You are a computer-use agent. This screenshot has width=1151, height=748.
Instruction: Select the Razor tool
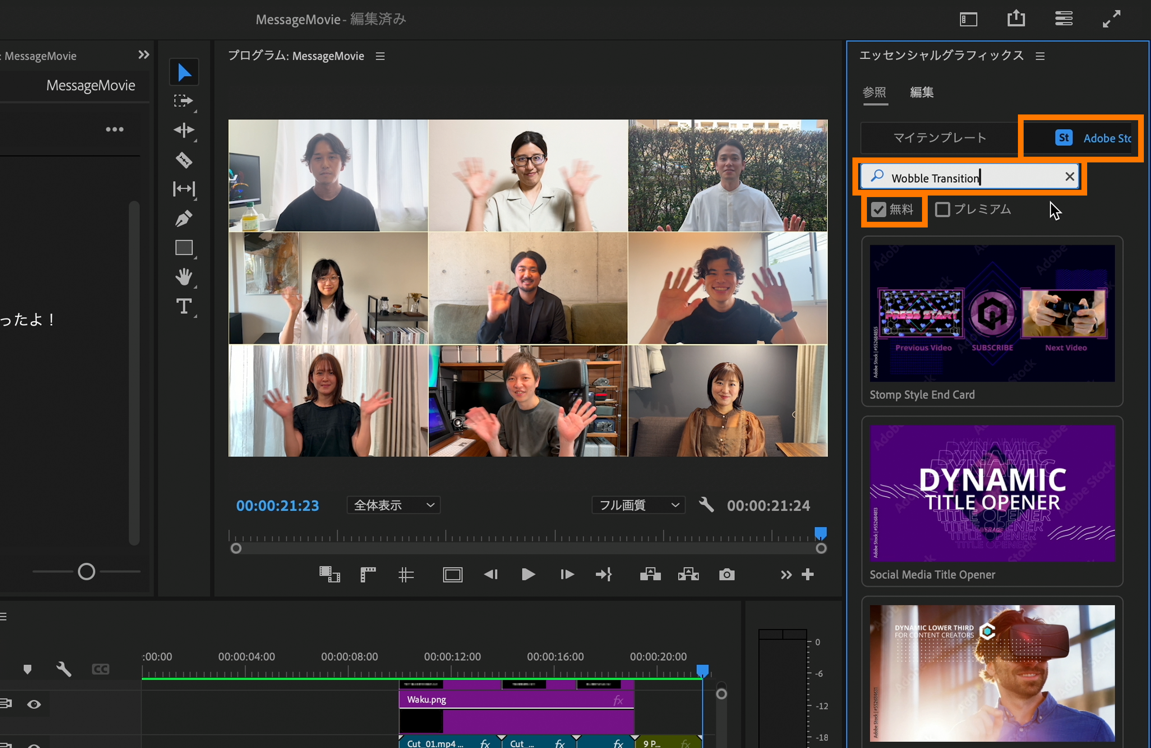184,159
